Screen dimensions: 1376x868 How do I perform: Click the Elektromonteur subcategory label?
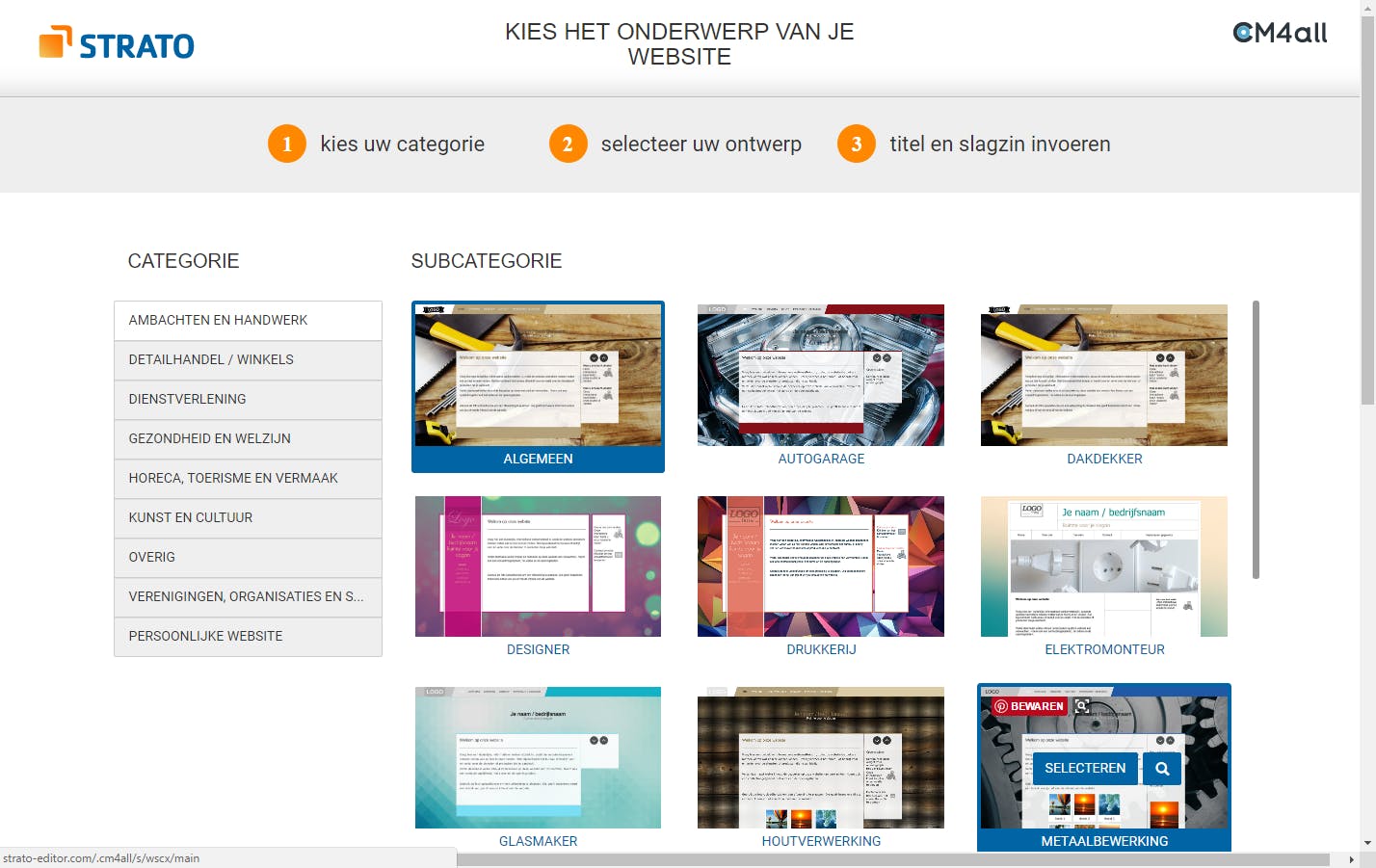(1104, 649)
